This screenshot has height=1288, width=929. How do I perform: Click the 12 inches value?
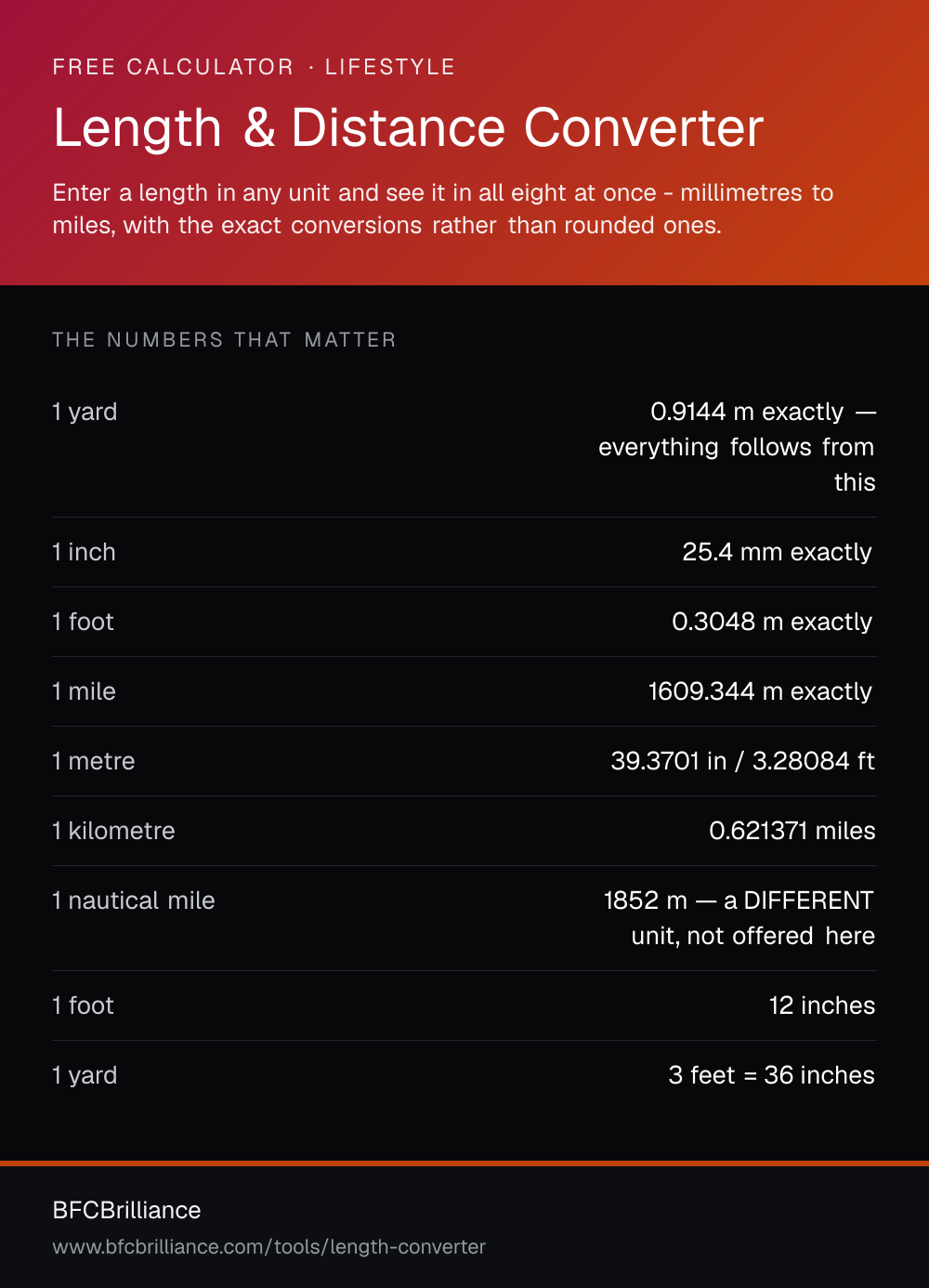tap(822, 1005)
